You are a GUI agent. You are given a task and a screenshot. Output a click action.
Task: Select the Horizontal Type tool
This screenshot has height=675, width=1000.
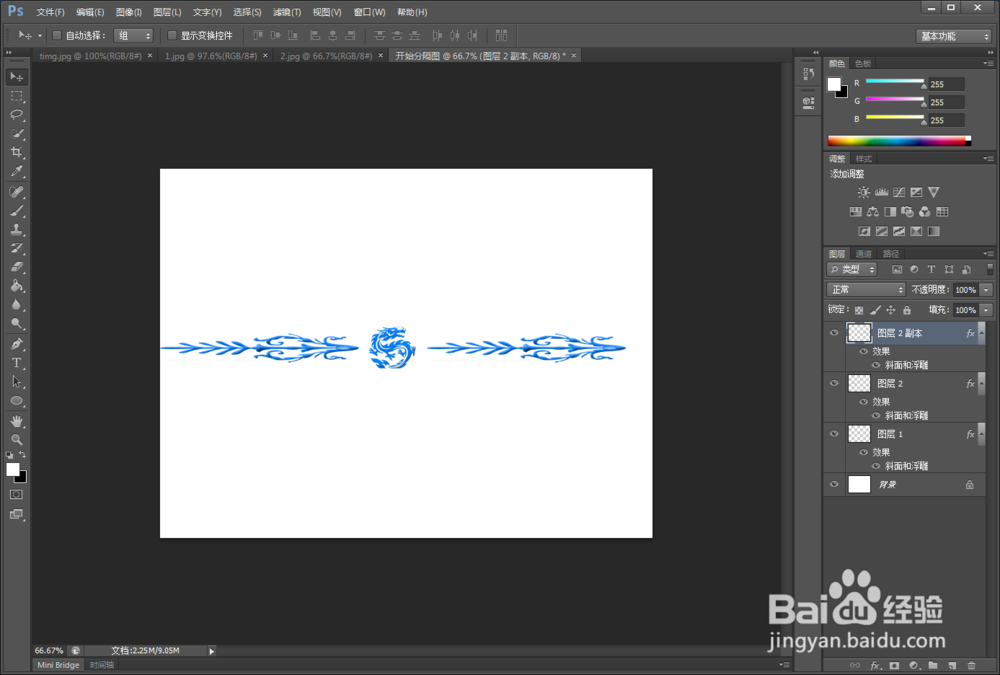[x=17, y=363]
